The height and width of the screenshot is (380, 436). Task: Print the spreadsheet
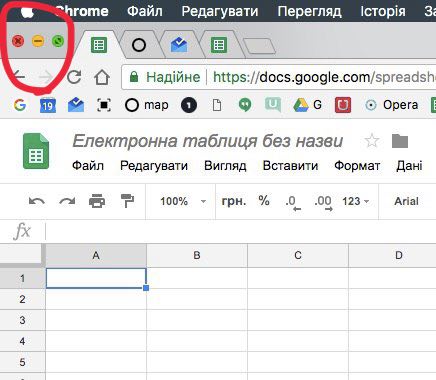[x=97, y=201]
